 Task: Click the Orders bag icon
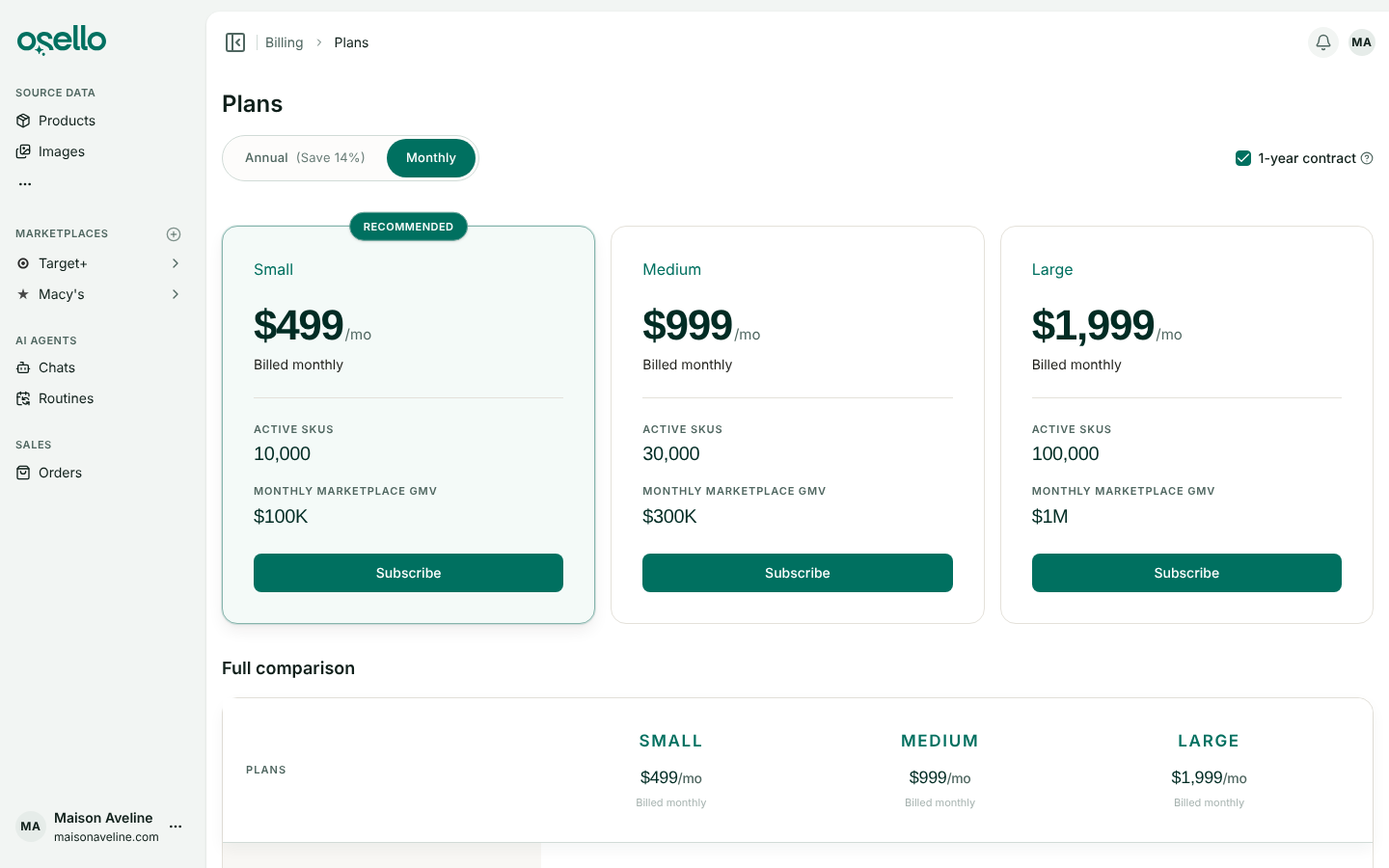pos(23,473)
